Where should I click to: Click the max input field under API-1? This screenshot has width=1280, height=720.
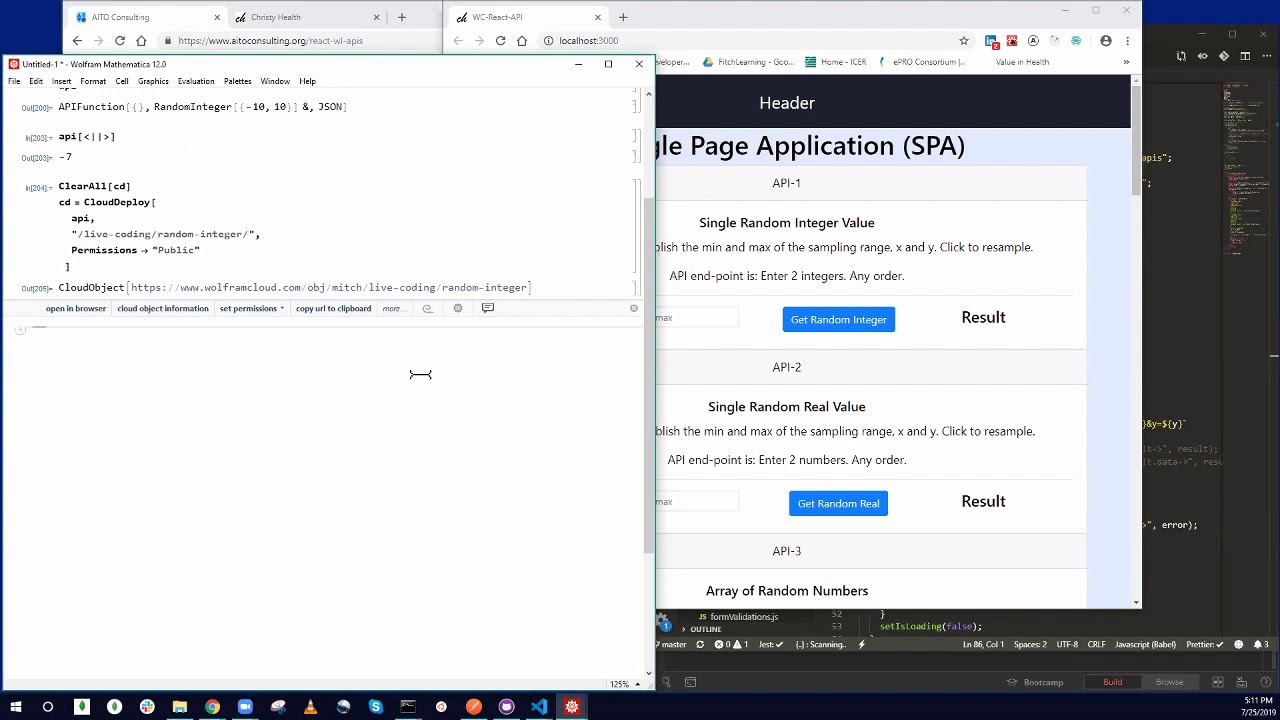pyautogui.click(x=697, y=318)
